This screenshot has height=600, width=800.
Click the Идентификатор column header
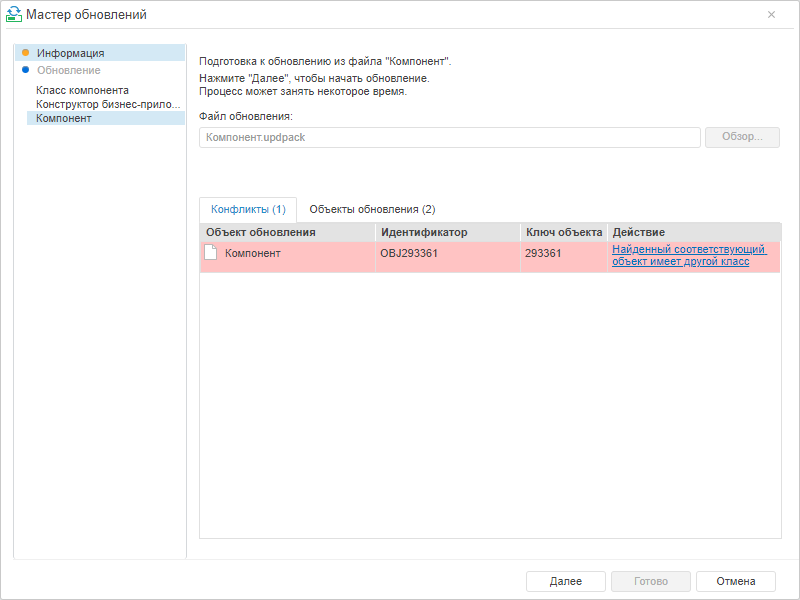click(446, 232)
